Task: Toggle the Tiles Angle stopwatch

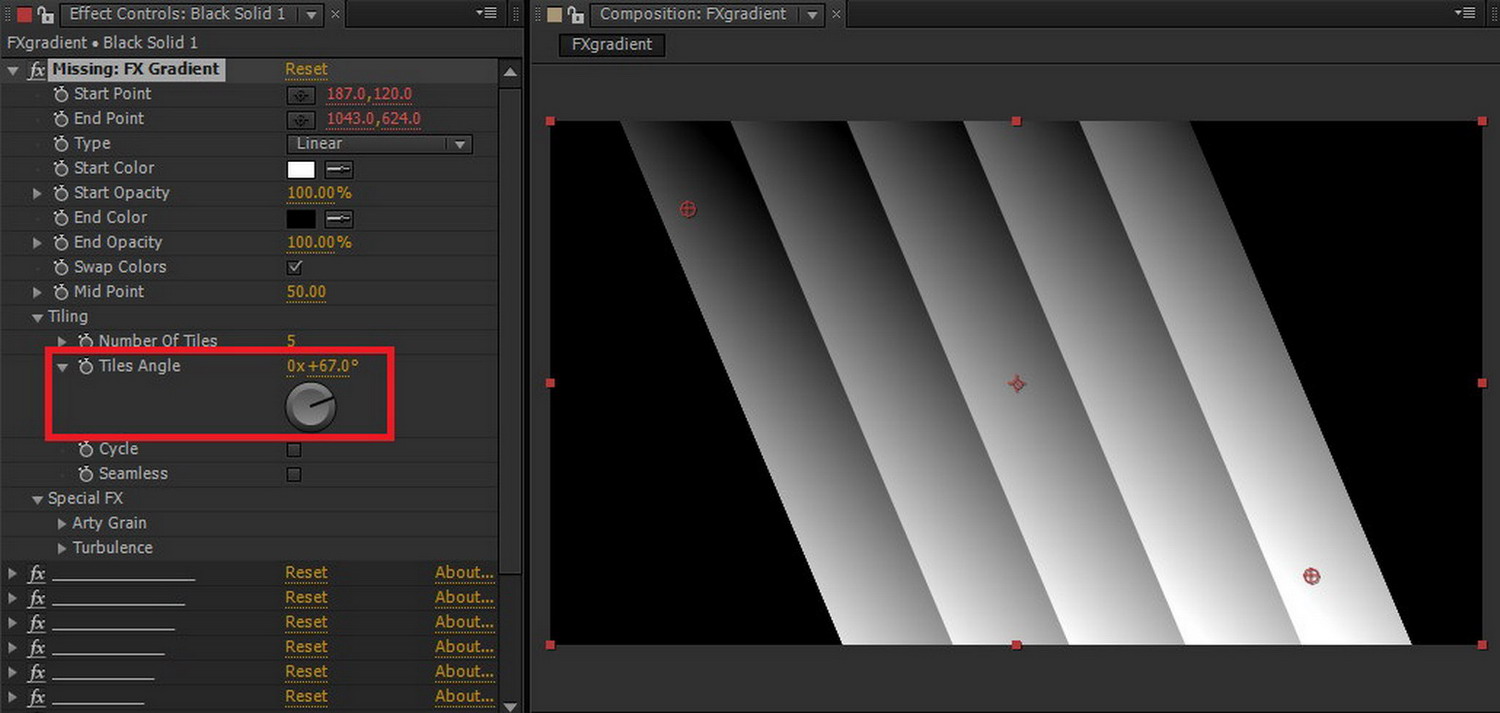Action: pos(86,367)
